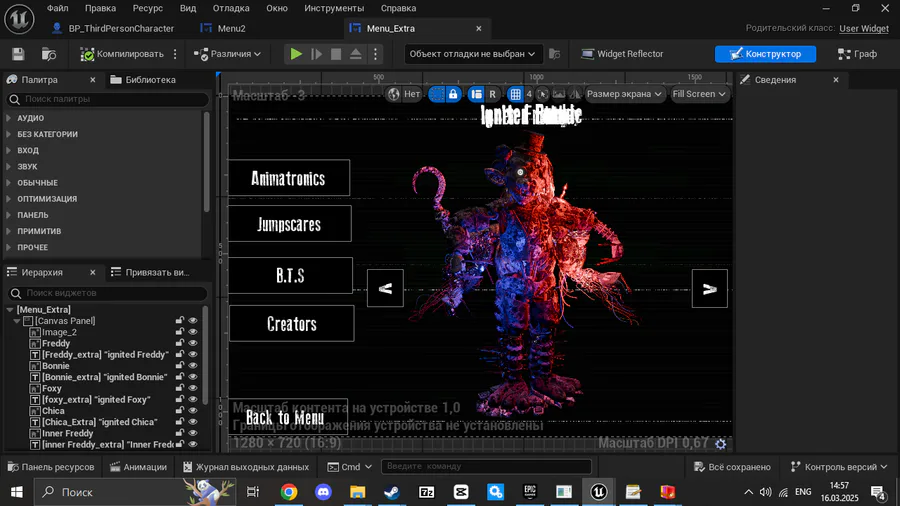Click the browse to asset icon
This screenshot has height=506, width=900.
point(49,54)
